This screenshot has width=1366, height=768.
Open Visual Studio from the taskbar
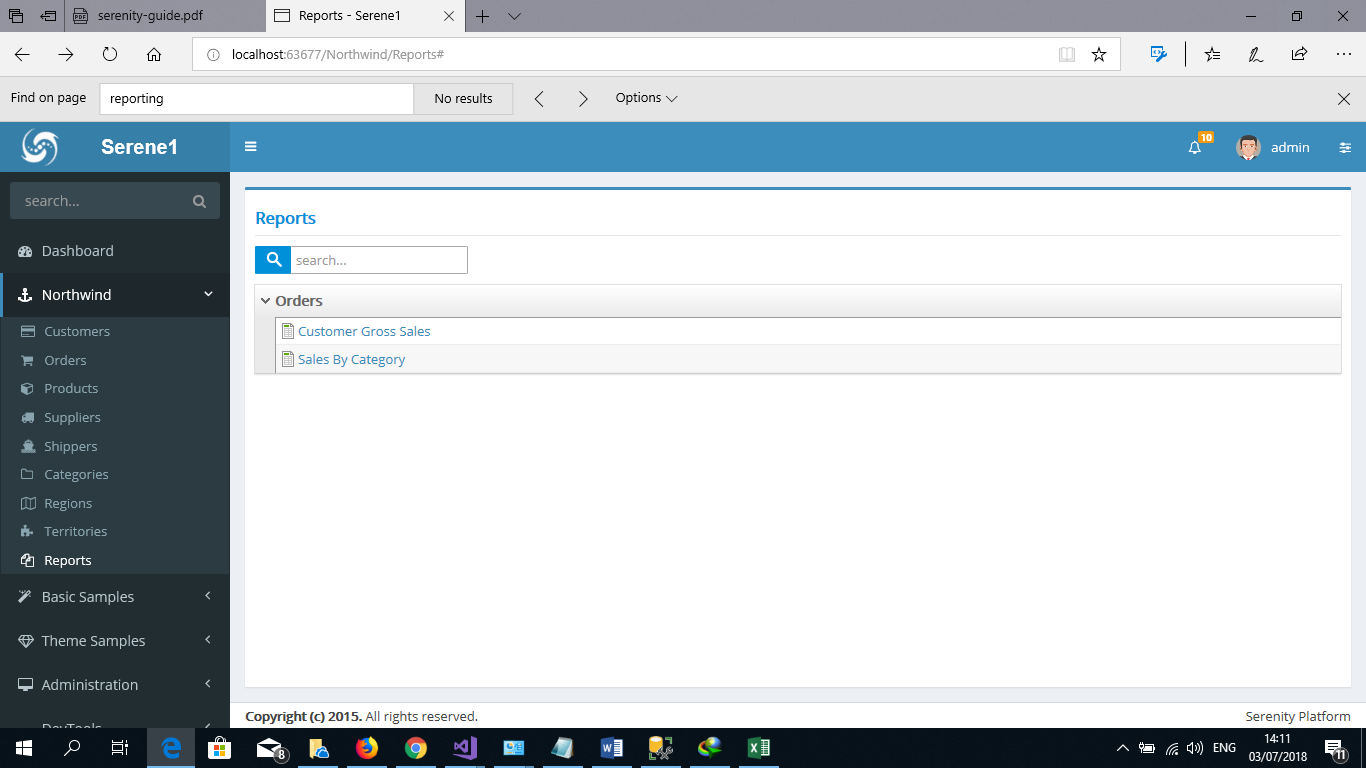(x=465, y=747)
